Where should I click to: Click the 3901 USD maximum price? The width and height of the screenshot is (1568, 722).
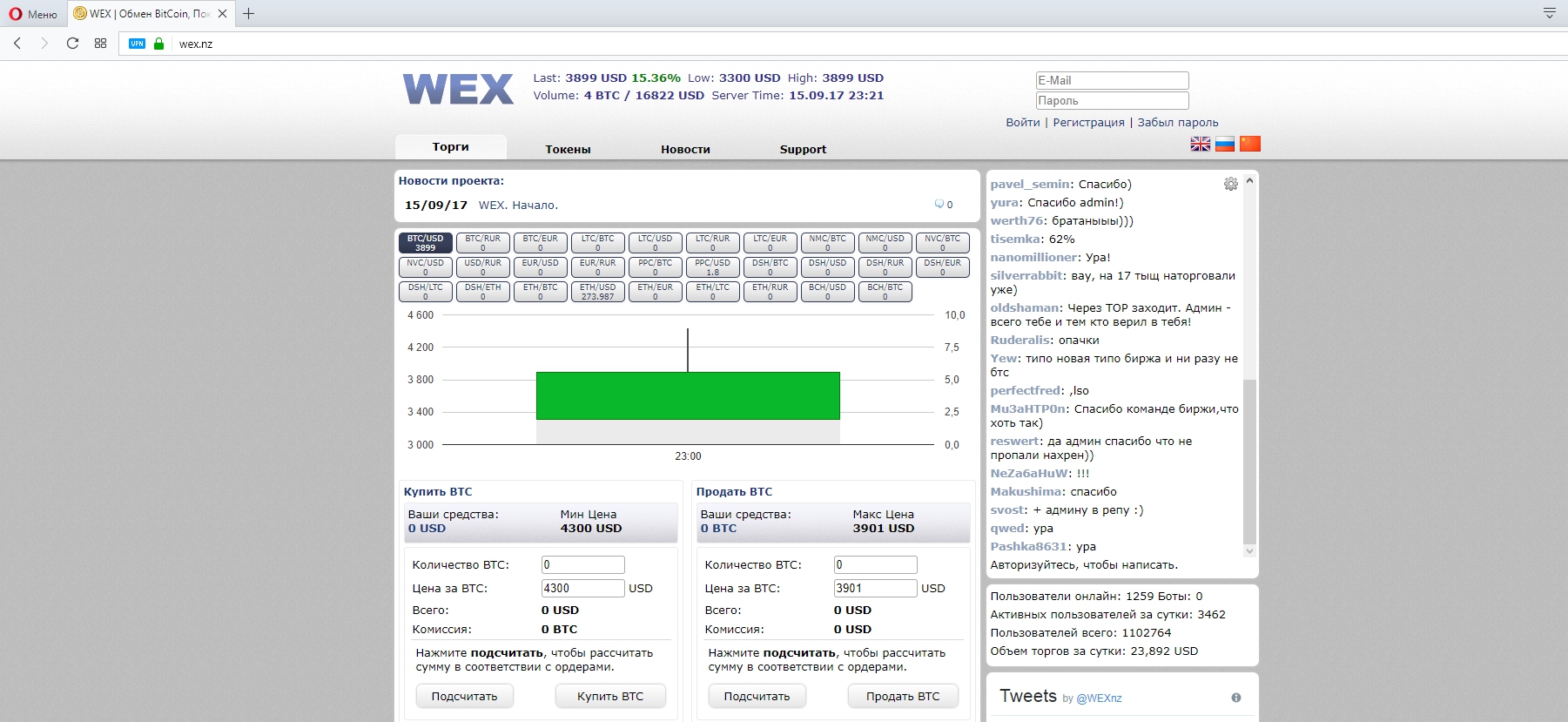pos(884,529)
